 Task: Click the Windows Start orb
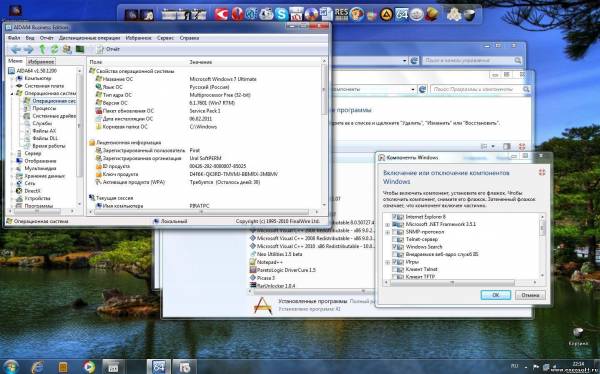10,367
